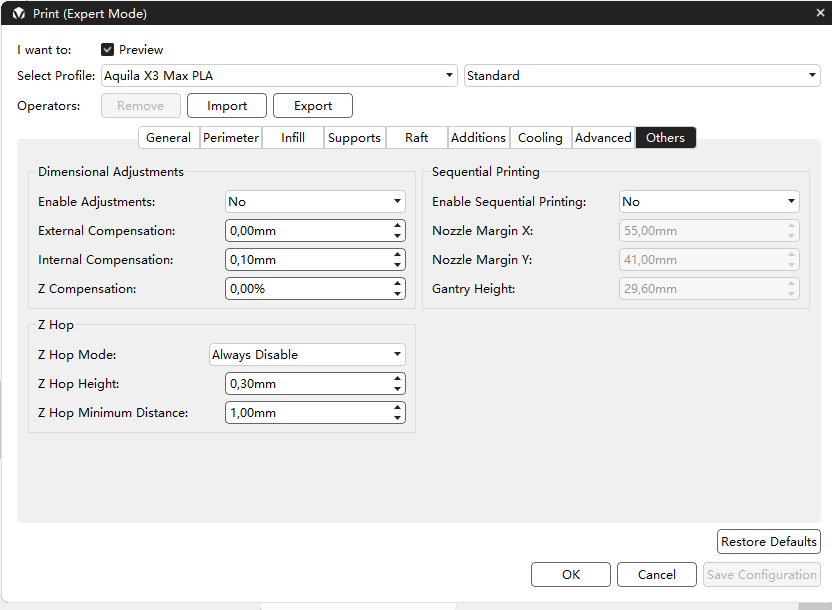Decrease Z Hop Height with down arrow

[x=398, y=389]
